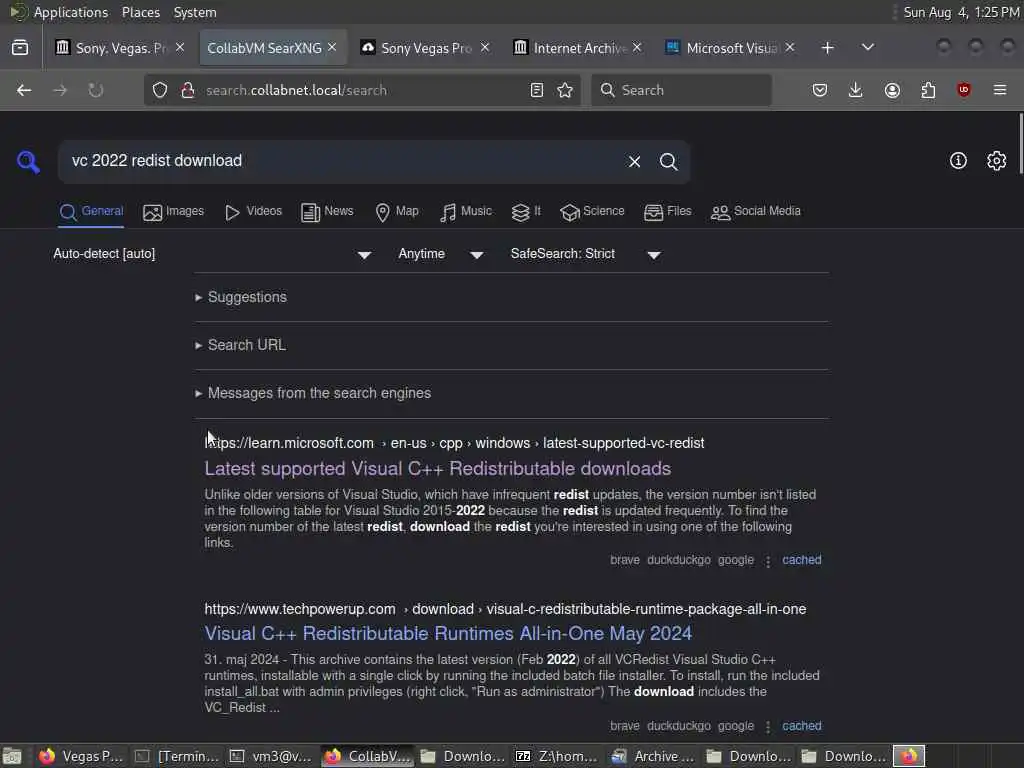Open the Auto-detect language dropdown
The width and height of the screenshot is (1024, 768).
pyautogui.click(x=213, y=254)
